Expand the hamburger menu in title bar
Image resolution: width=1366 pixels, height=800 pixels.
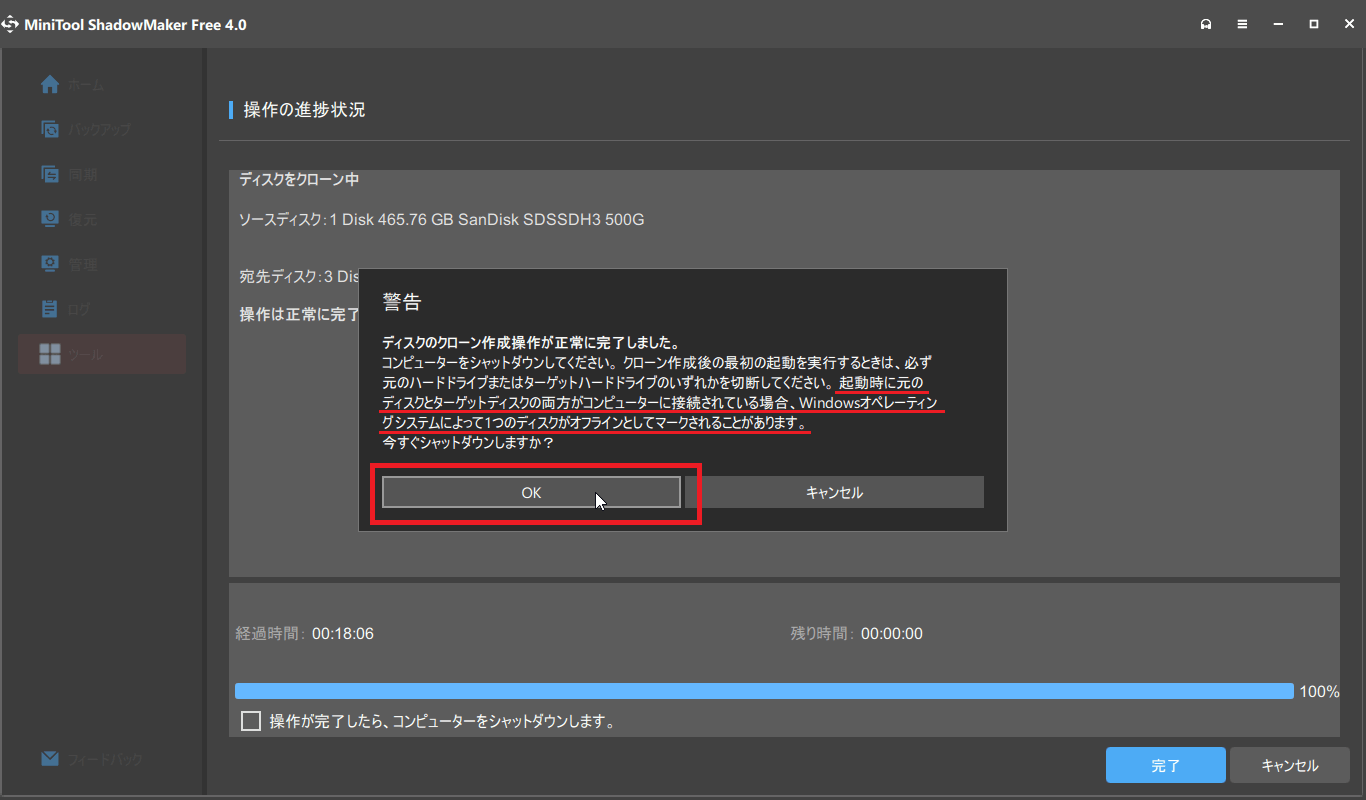pos(1242,24)
